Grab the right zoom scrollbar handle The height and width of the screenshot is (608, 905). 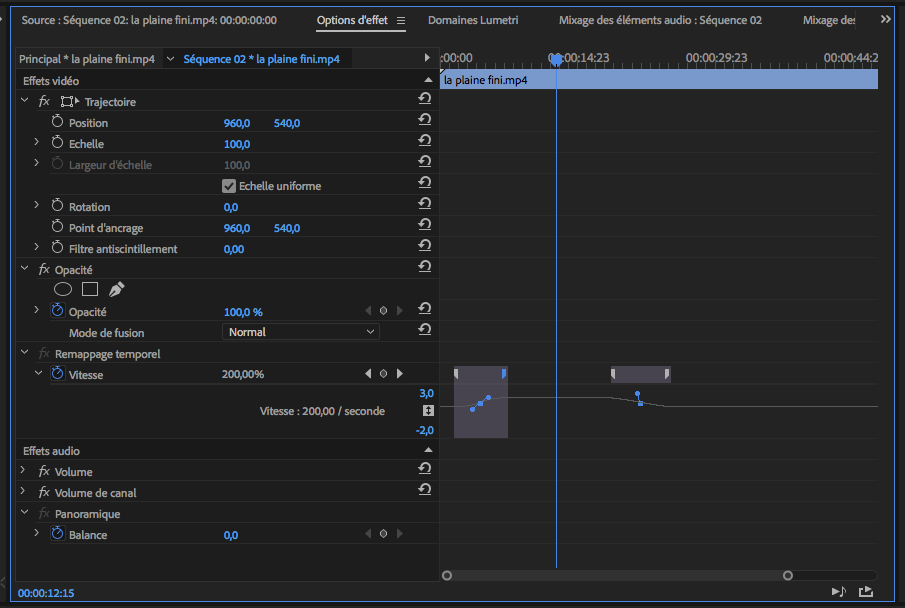(x=788, y=575)
